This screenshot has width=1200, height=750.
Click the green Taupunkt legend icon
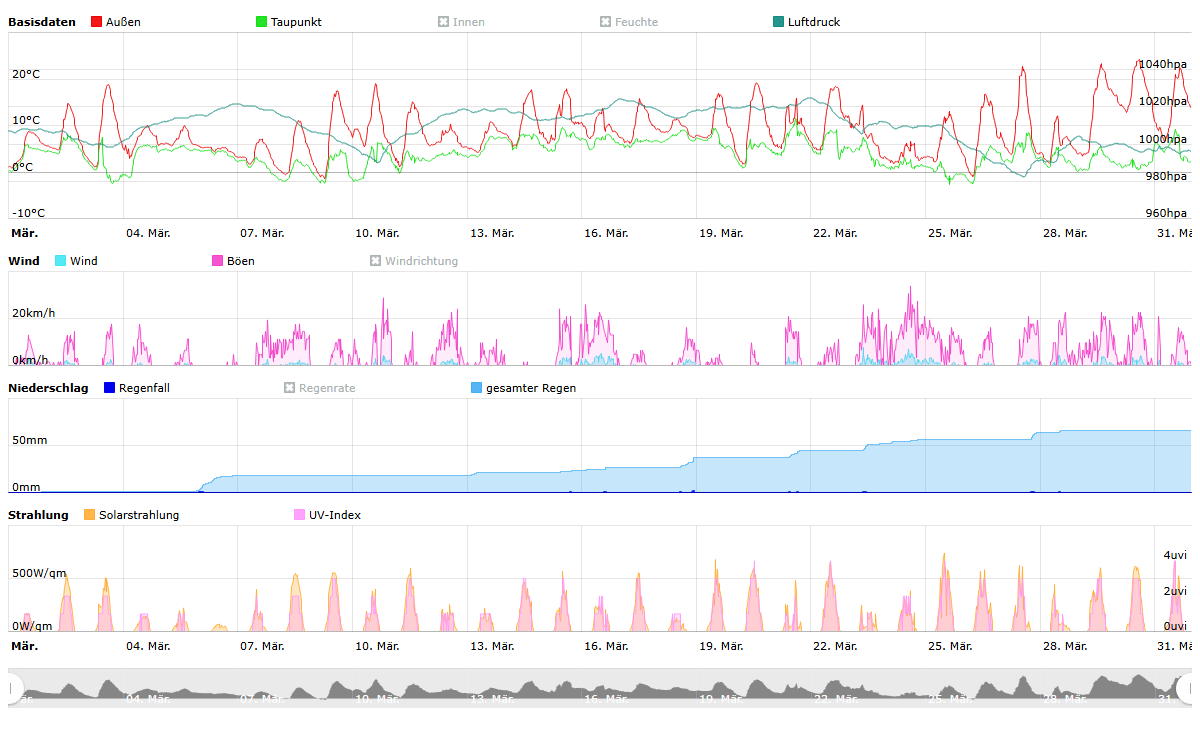coord(262,22)
